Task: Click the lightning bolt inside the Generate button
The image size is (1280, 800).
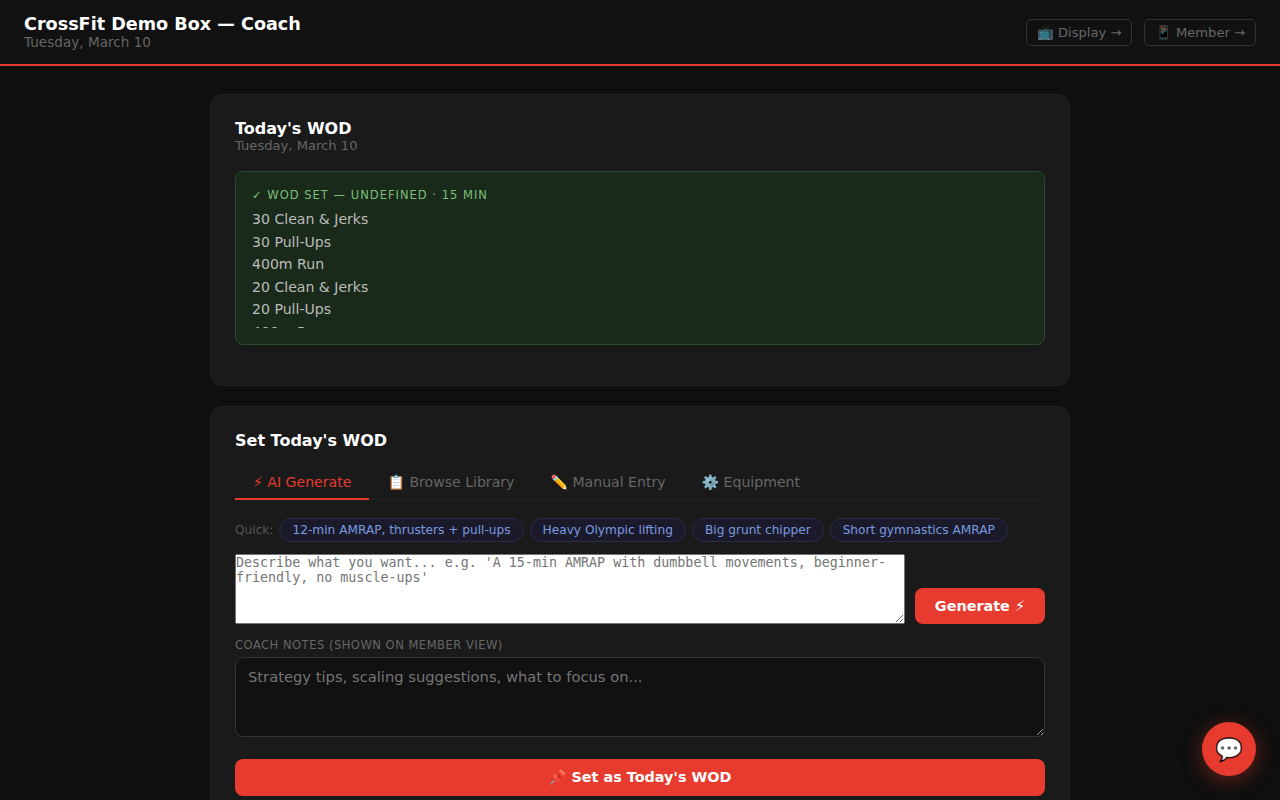Action: [x=1018, y=605]
